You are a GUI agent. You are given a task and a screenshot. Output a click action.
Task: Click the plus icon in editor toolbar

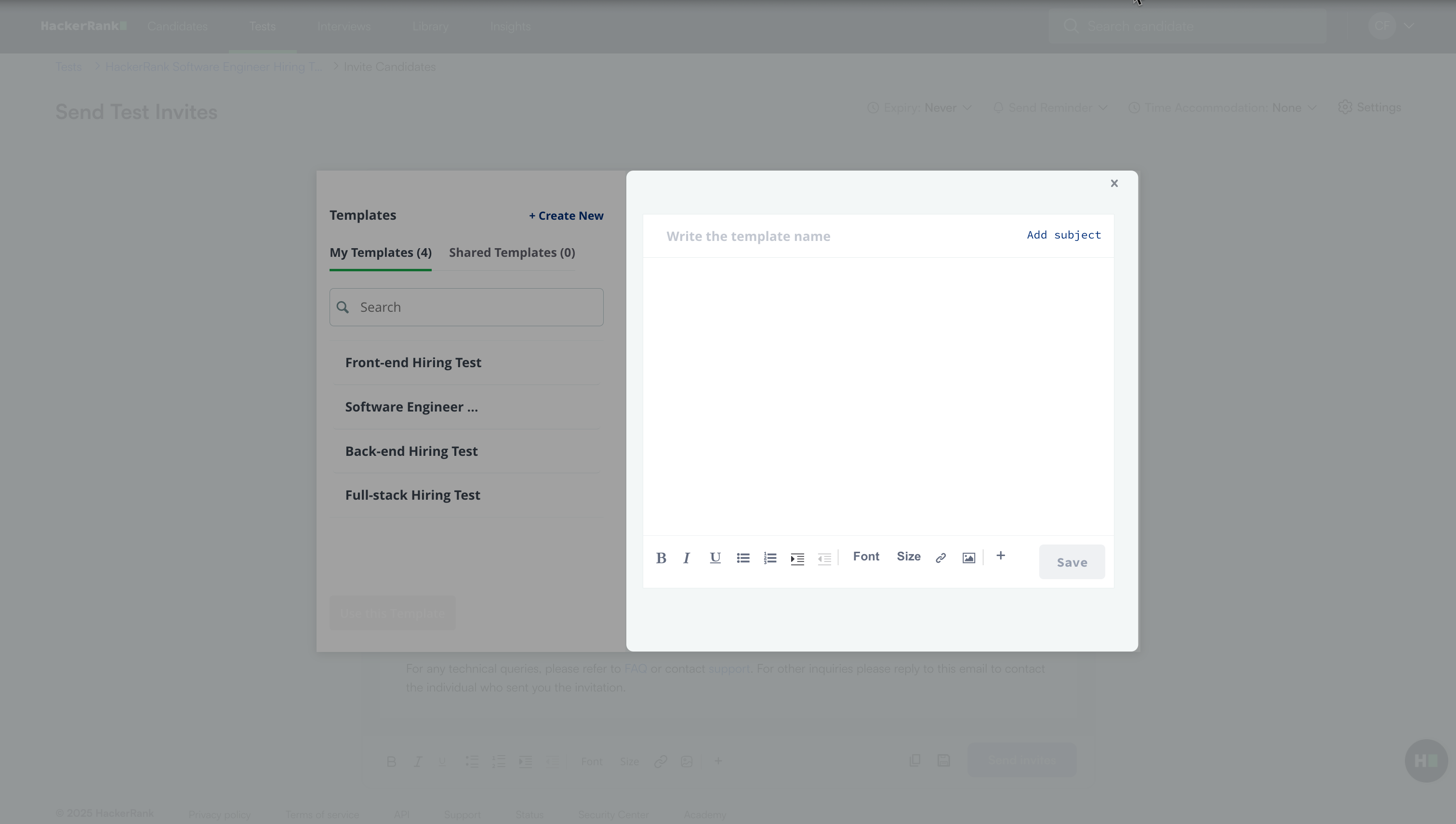[1001, 556]
